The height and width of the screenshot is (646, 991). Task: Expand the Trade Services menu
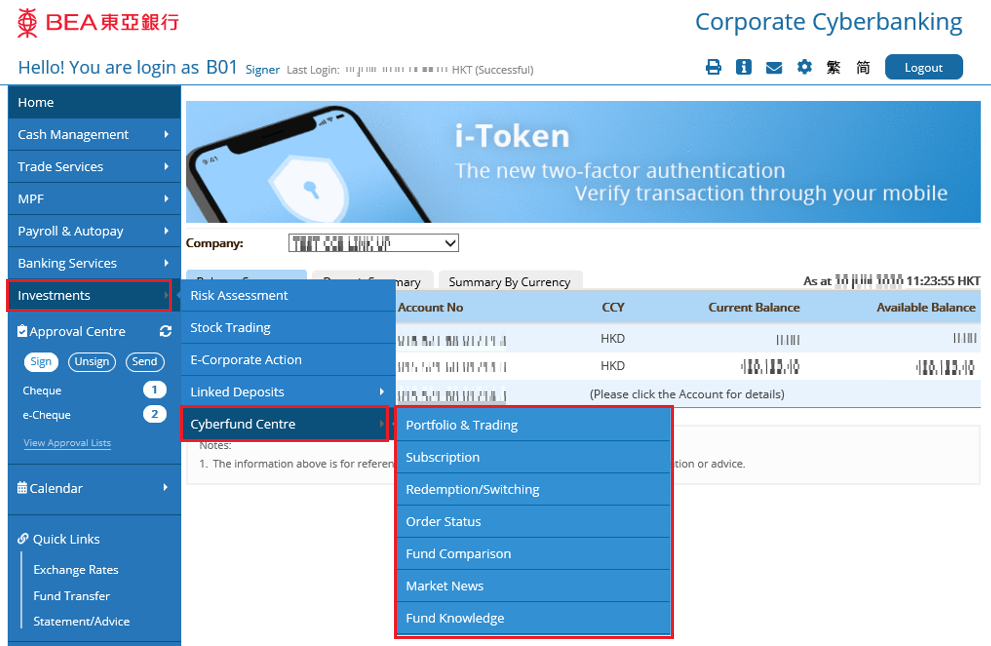pyautogui.click(x=94, y=167)
